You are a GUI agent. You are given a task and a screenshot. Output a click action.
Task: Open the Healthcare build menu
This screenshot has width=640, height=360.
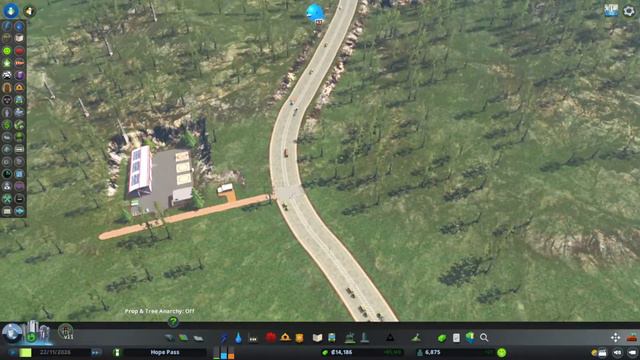(x=271, y=337)
